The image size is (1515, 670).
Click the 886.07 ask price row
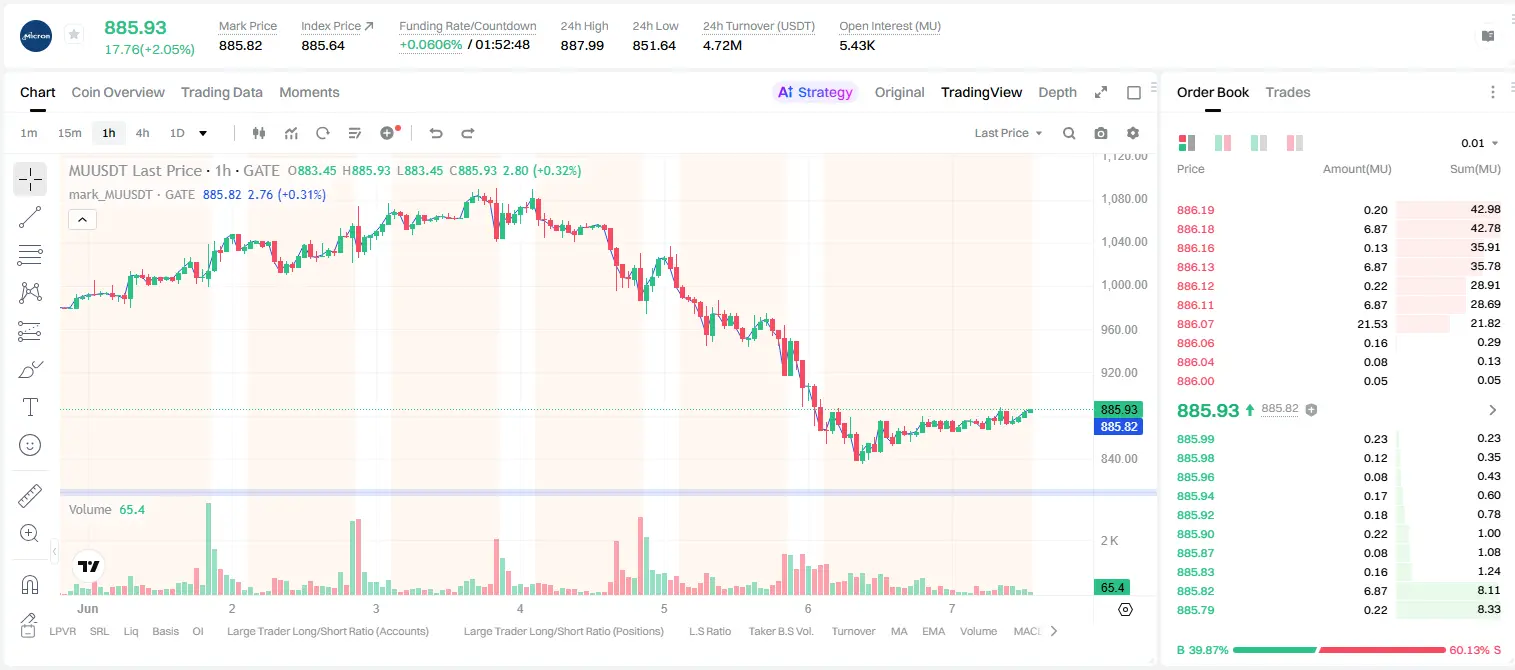(1339, 324)
